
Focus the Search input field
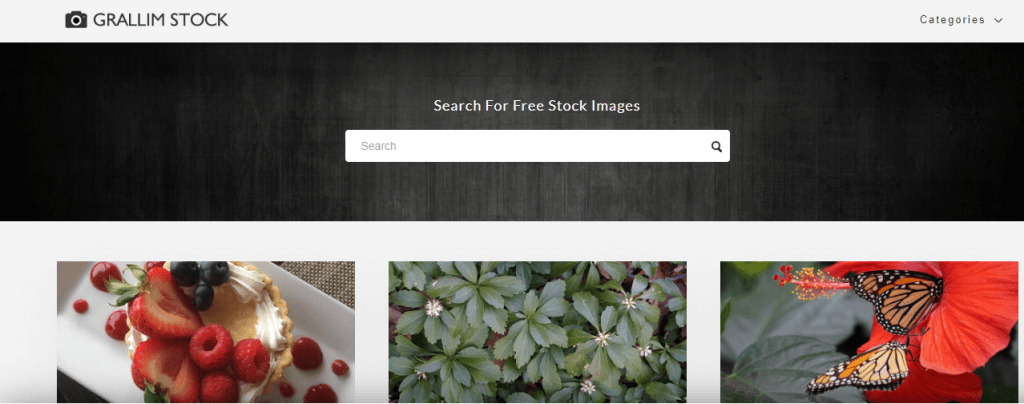[537, 146]
